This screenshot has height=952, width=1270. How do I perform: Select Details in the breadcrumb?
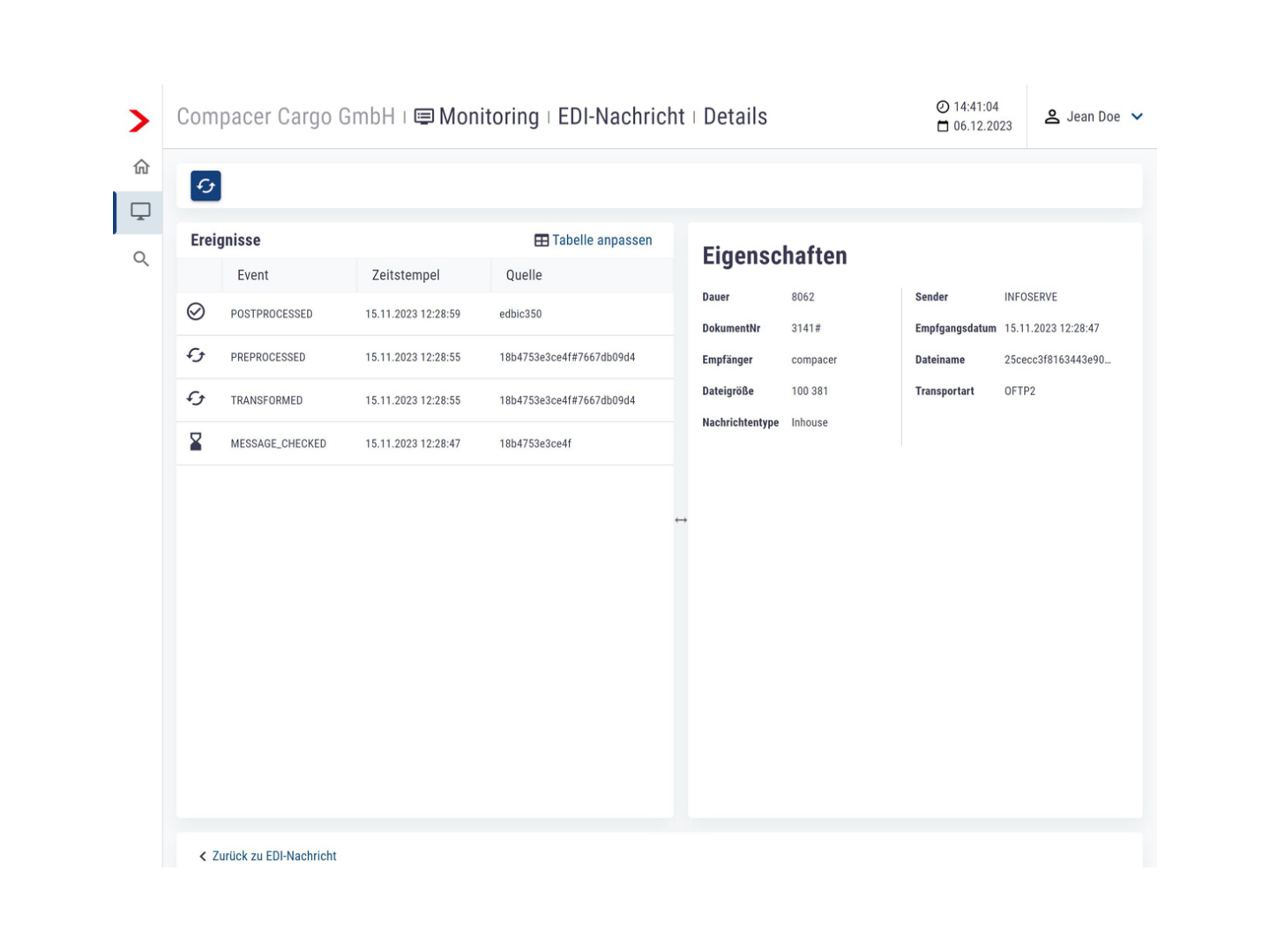pos(735,116)
